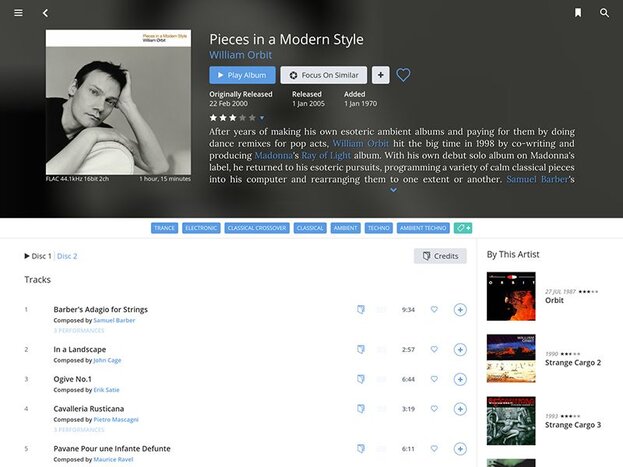Switch to the Disc 2 tab
The width and height of the screenshot is (623, 467).
(x=67, y=256)
